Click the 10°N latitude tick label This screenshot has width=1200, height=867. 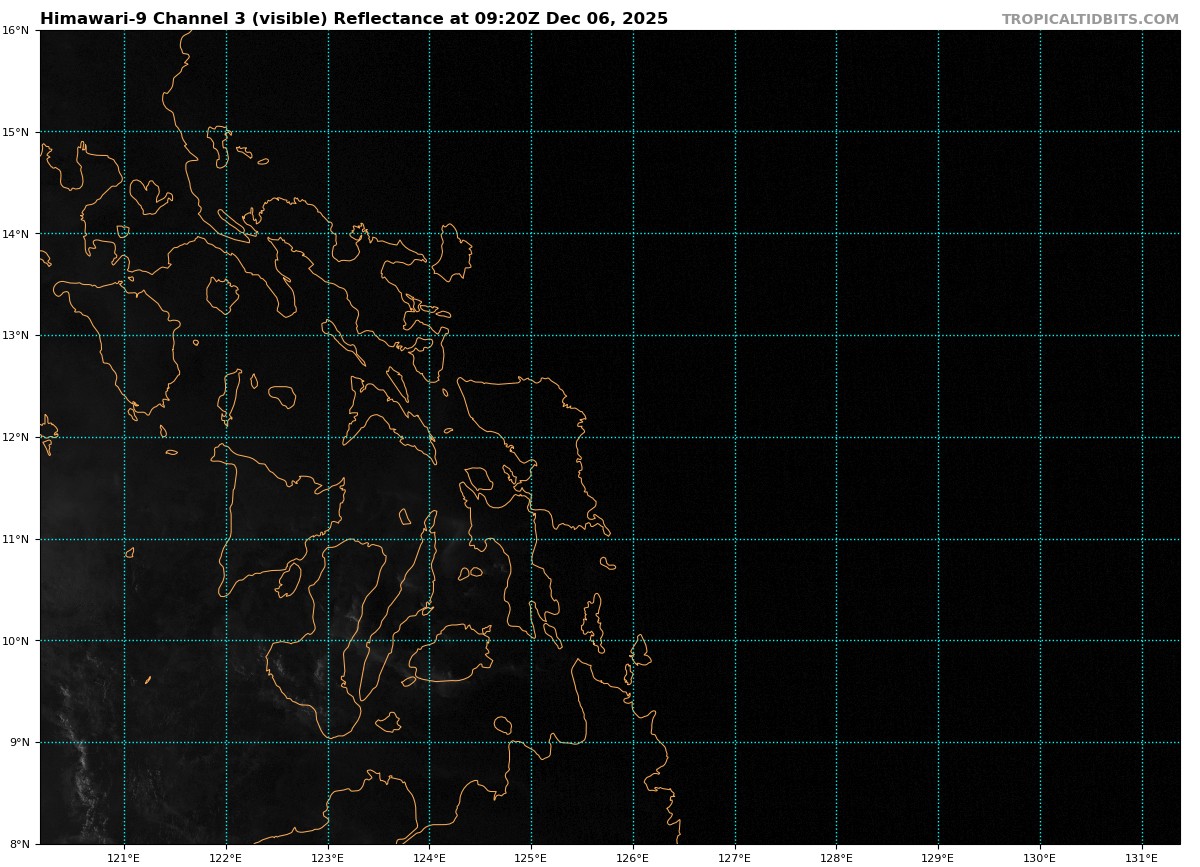[15, 641]
